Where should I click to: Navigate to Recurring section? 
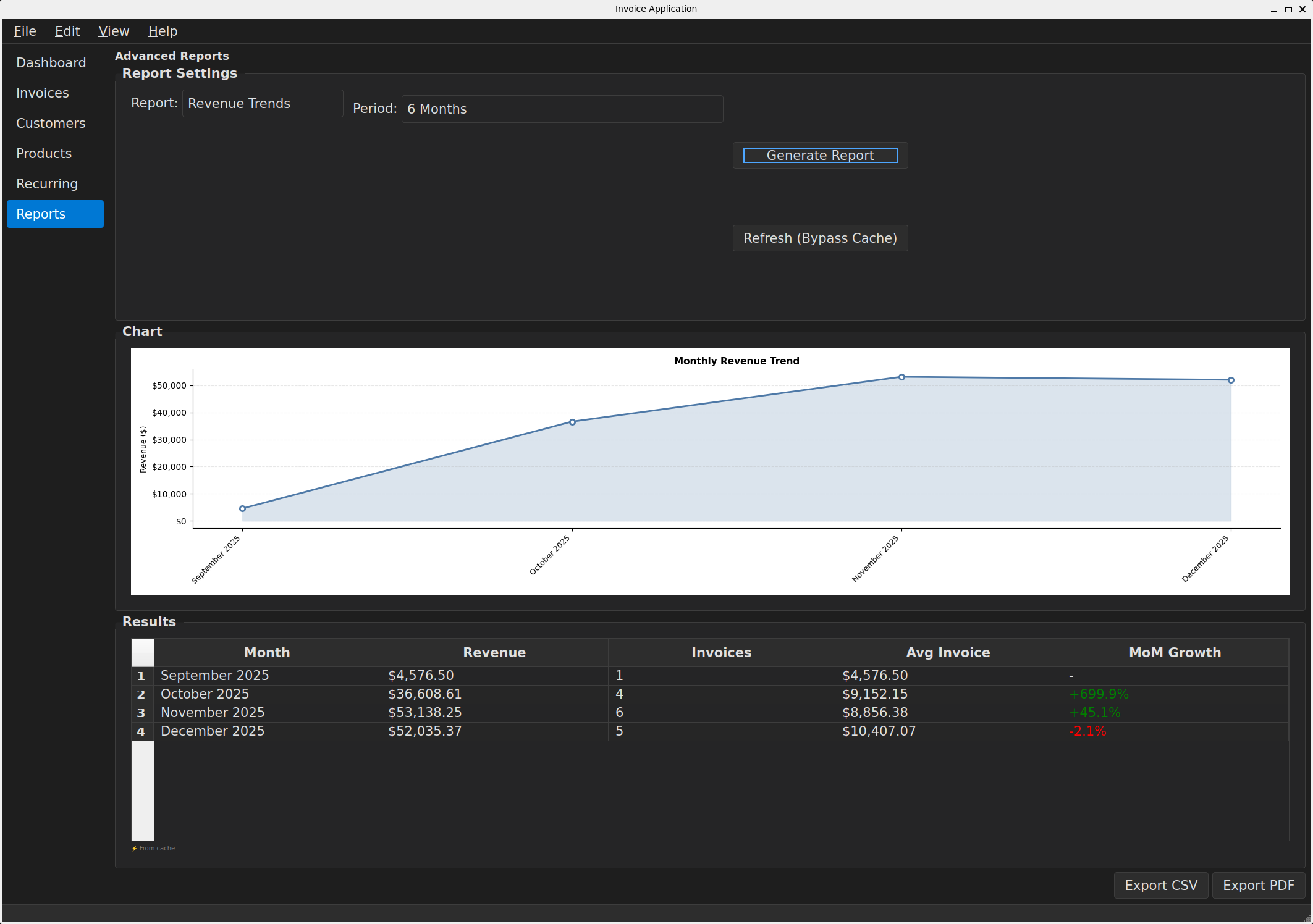tap(47, 184)
